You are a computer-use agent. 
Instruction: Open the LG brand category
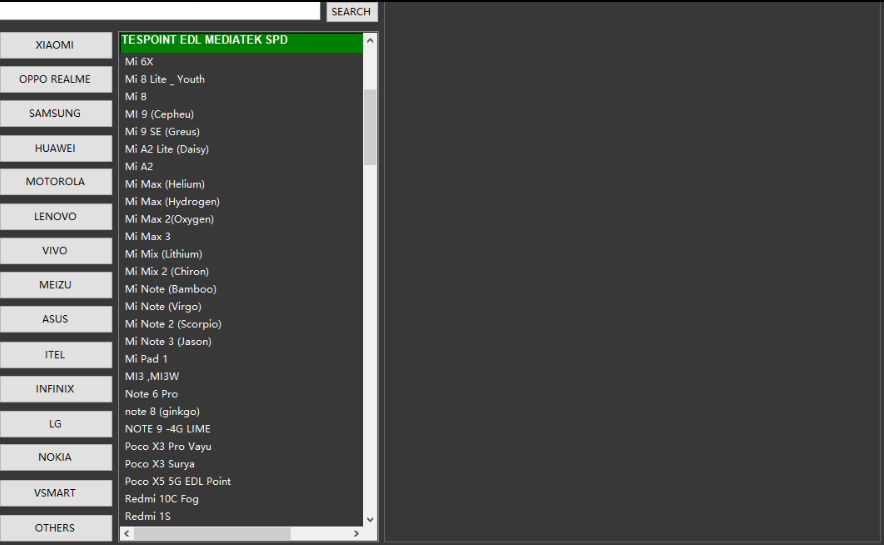[55, 424]
